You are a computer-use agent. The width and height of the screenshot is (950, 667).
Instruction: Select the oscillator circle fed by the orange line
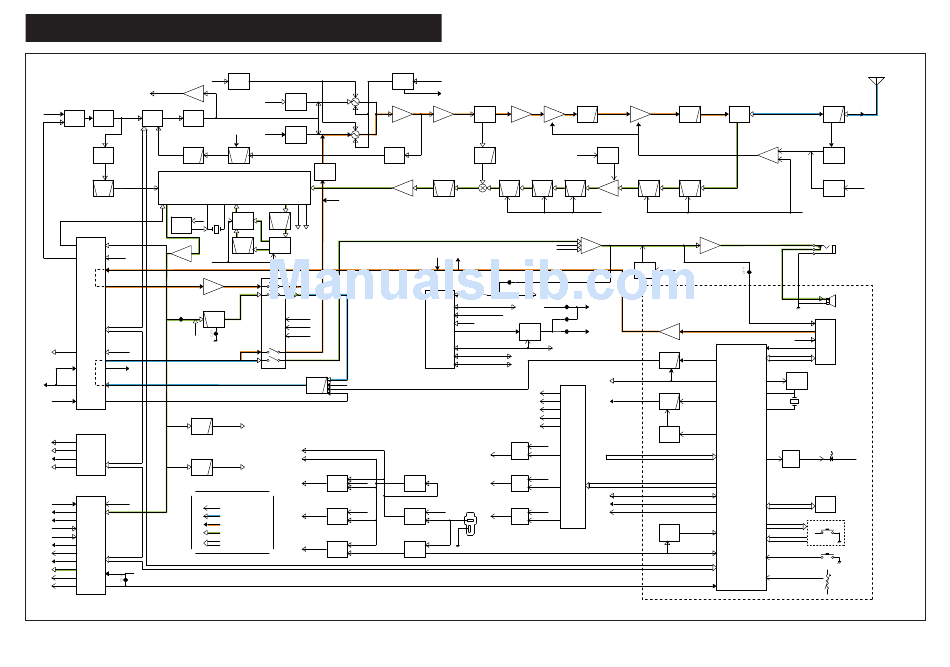pyautogui.click(x=356, y=134)
